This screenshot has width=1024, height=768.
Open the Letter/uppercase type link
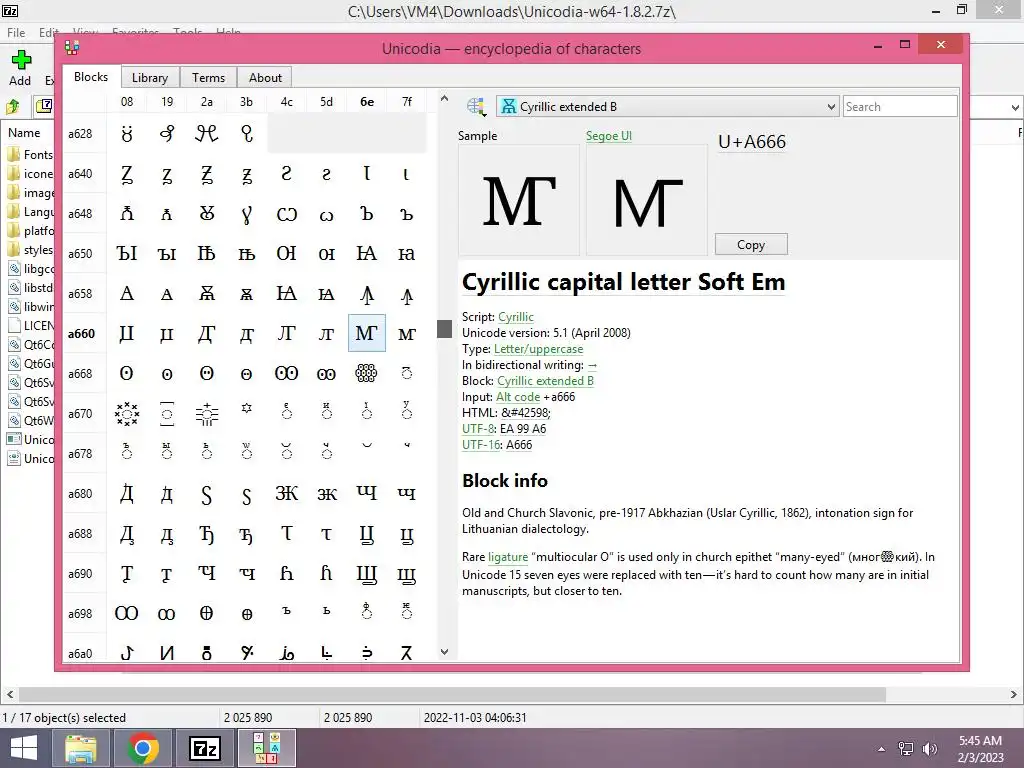click(538, 349)
